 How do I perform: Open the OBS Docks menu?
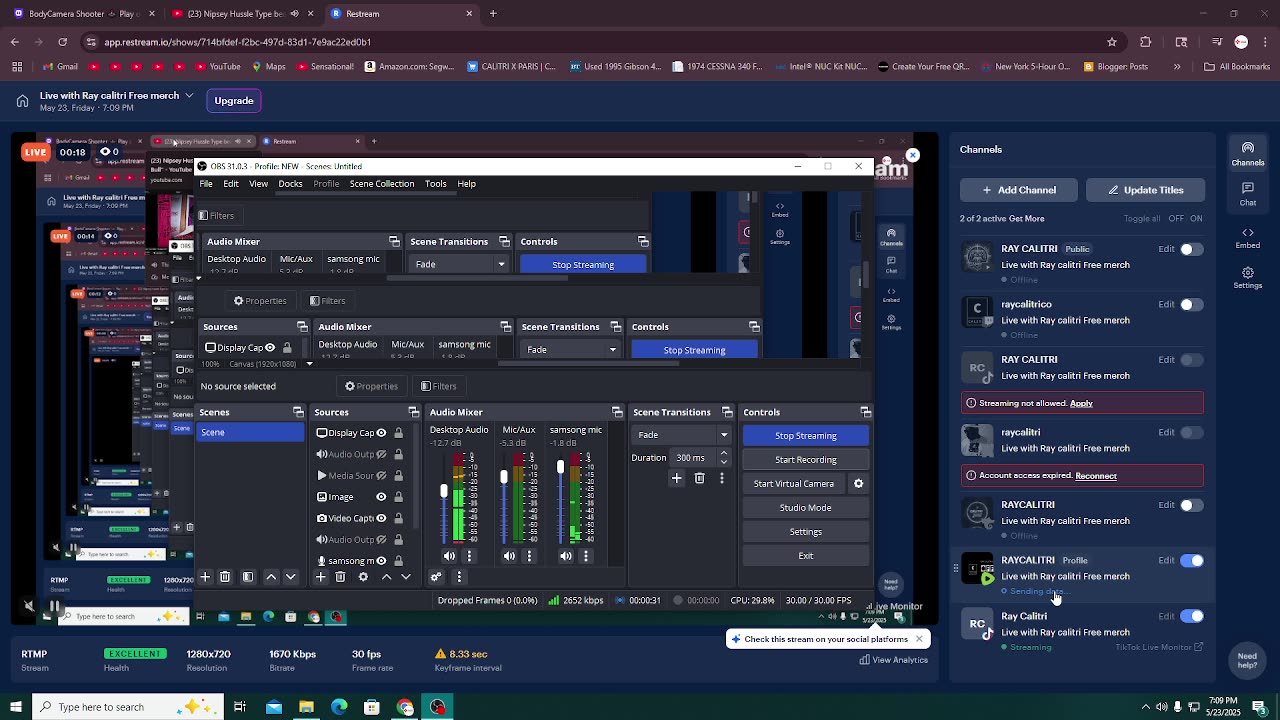(290, 184)
